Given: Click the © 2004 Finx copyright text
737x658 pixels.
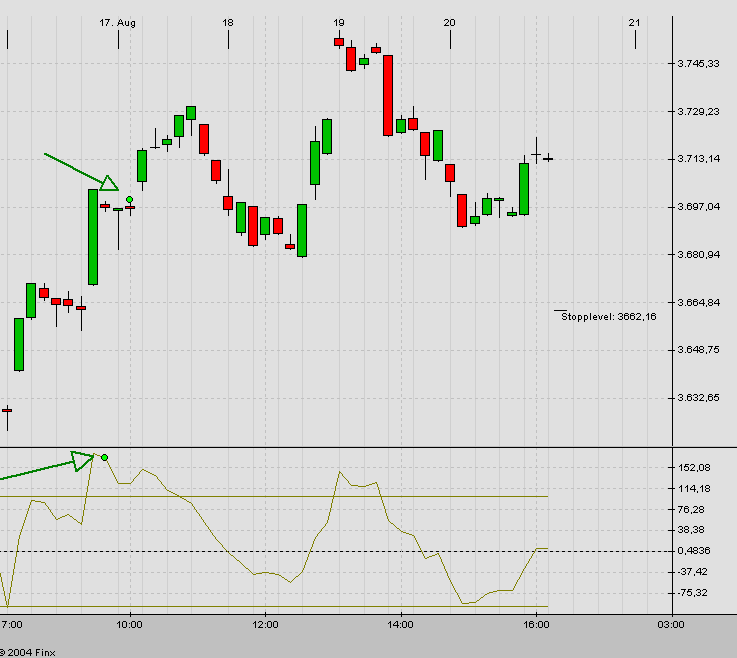Looking at the screenshot, I should pyautogui.click(x=28, y=652).
